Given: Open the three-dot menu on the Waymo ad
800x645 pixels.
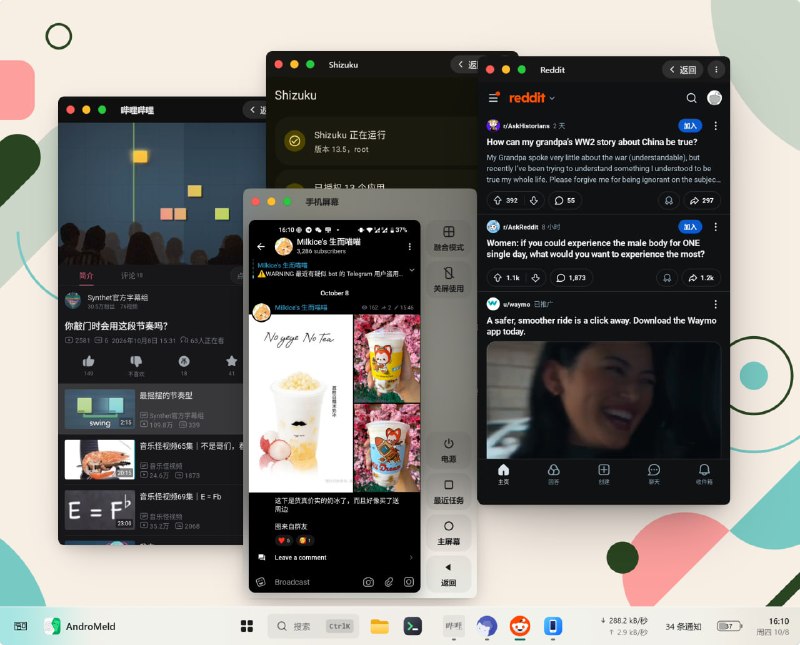Looking at the screenshot, I should pyautogui.click(x=716, y=304).
